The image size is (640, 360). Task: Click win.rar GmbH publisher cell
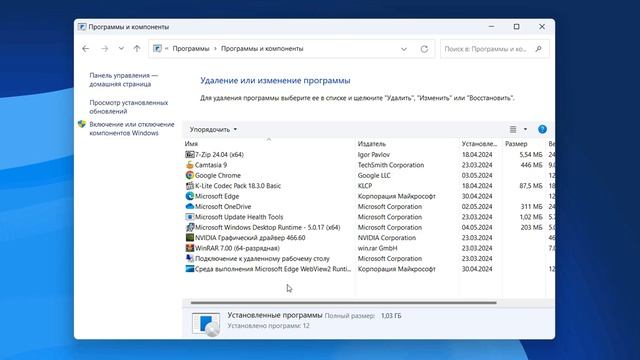[x=377, y=248]
